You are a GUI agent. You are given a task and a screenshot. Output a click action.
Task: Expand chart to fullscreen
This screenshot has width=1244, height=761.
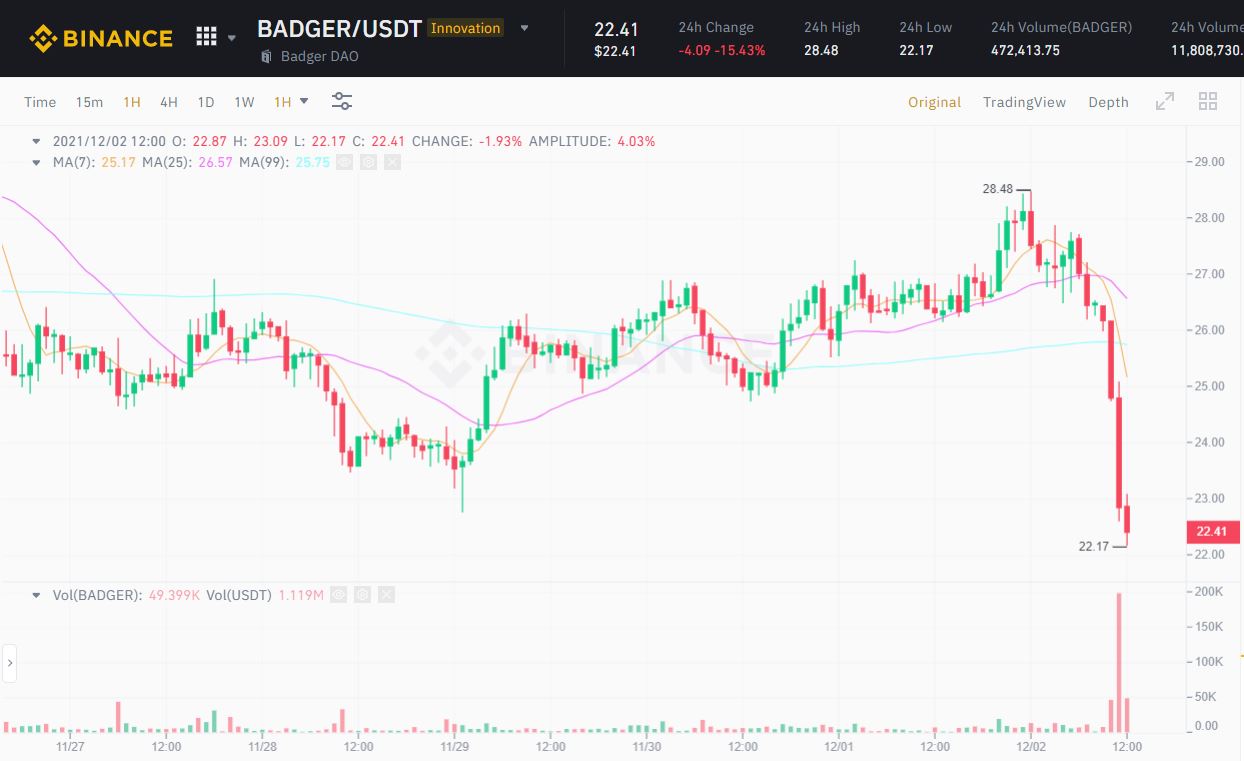coord(1164,101)
